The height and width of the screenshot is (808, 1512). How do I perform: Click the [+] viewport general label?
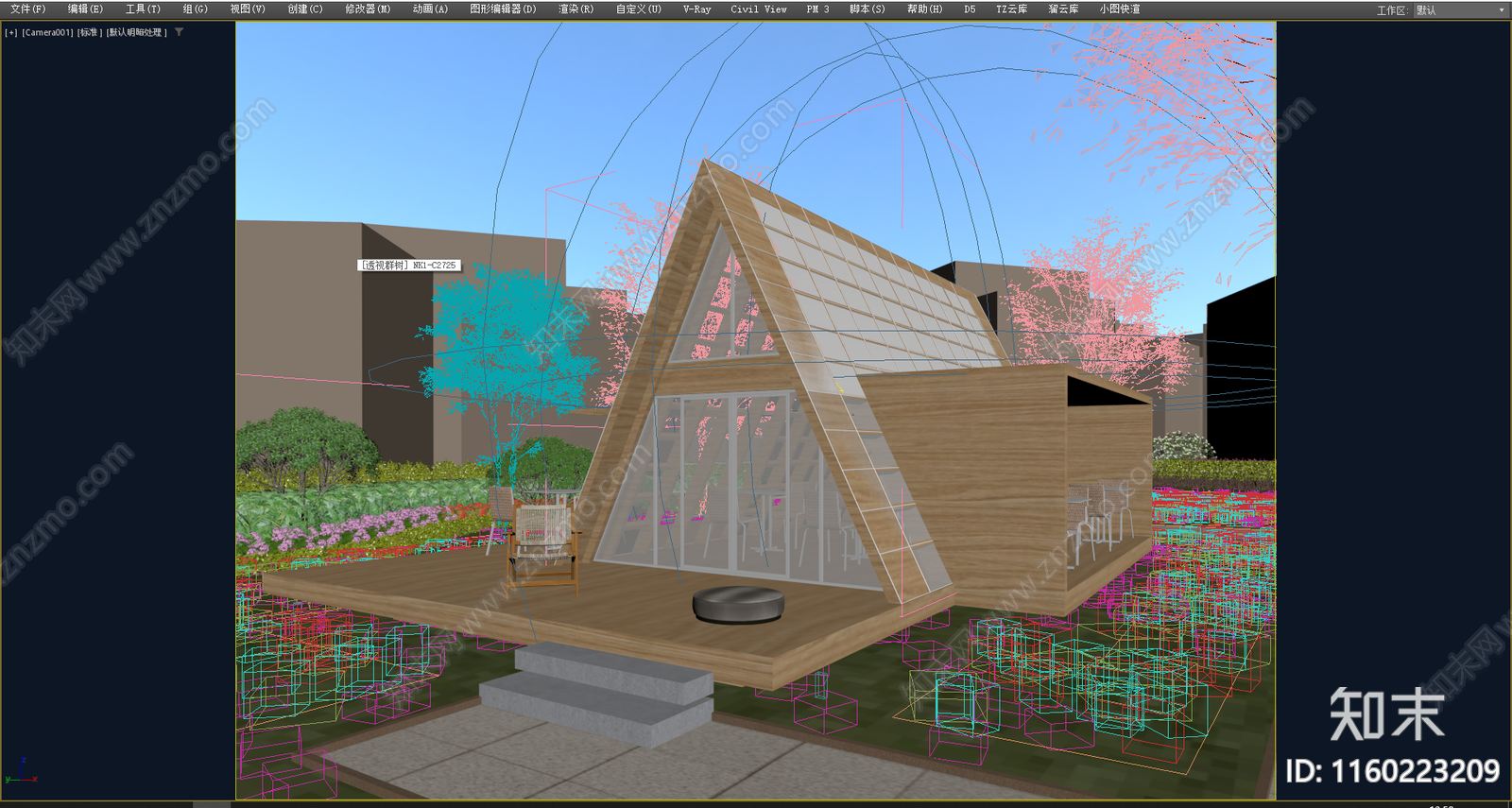coord(10,32)
